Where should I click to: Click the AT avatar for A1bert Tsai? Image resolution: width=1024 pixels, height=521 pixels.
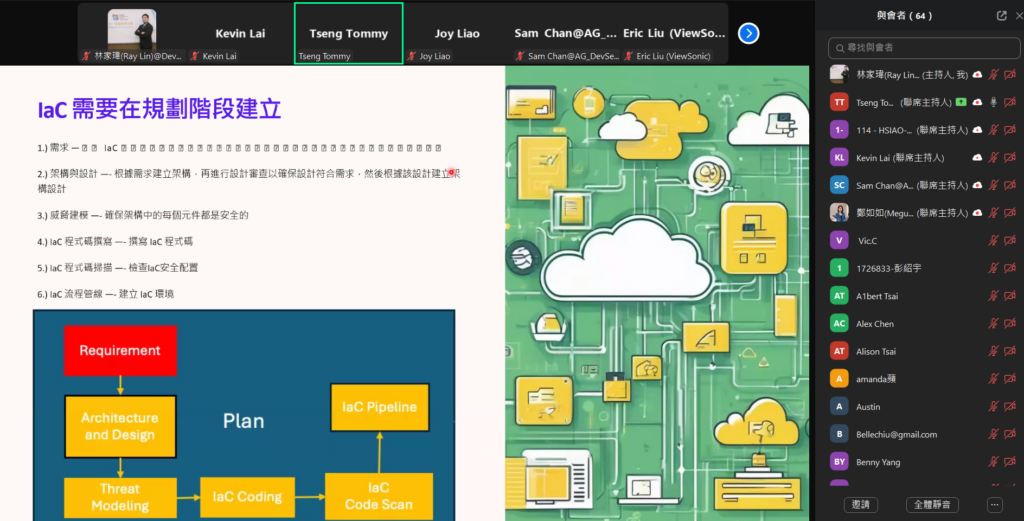[839, 296]
